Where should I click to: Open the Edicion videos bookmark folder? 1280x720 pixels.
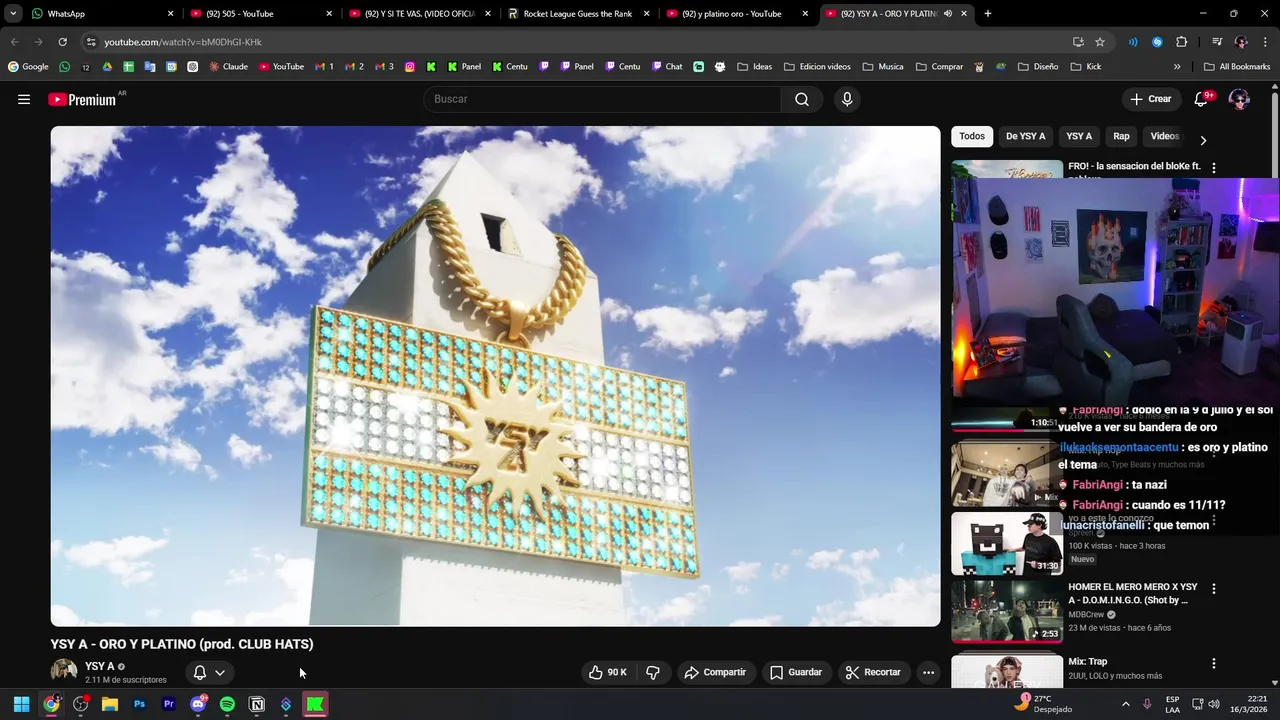[x=817, y=67]
